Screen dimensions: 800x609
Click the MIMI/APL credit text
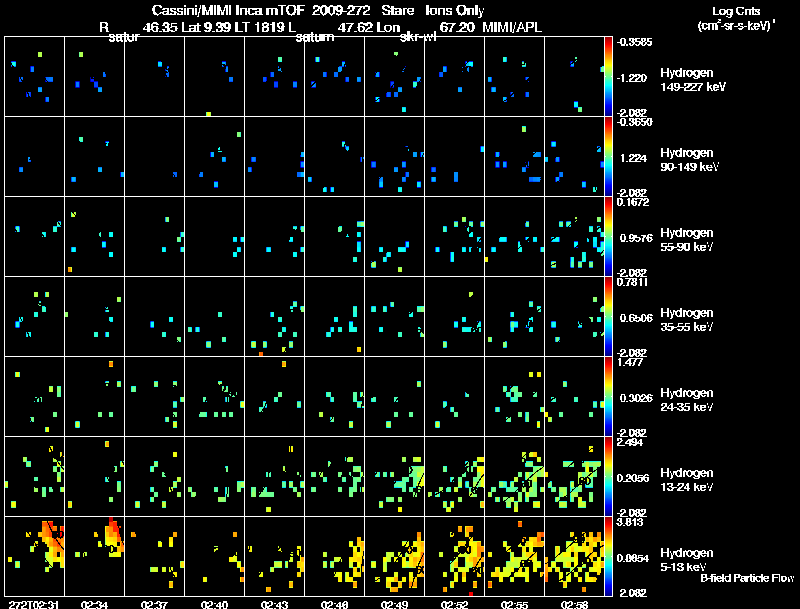(x=512, y=27)
